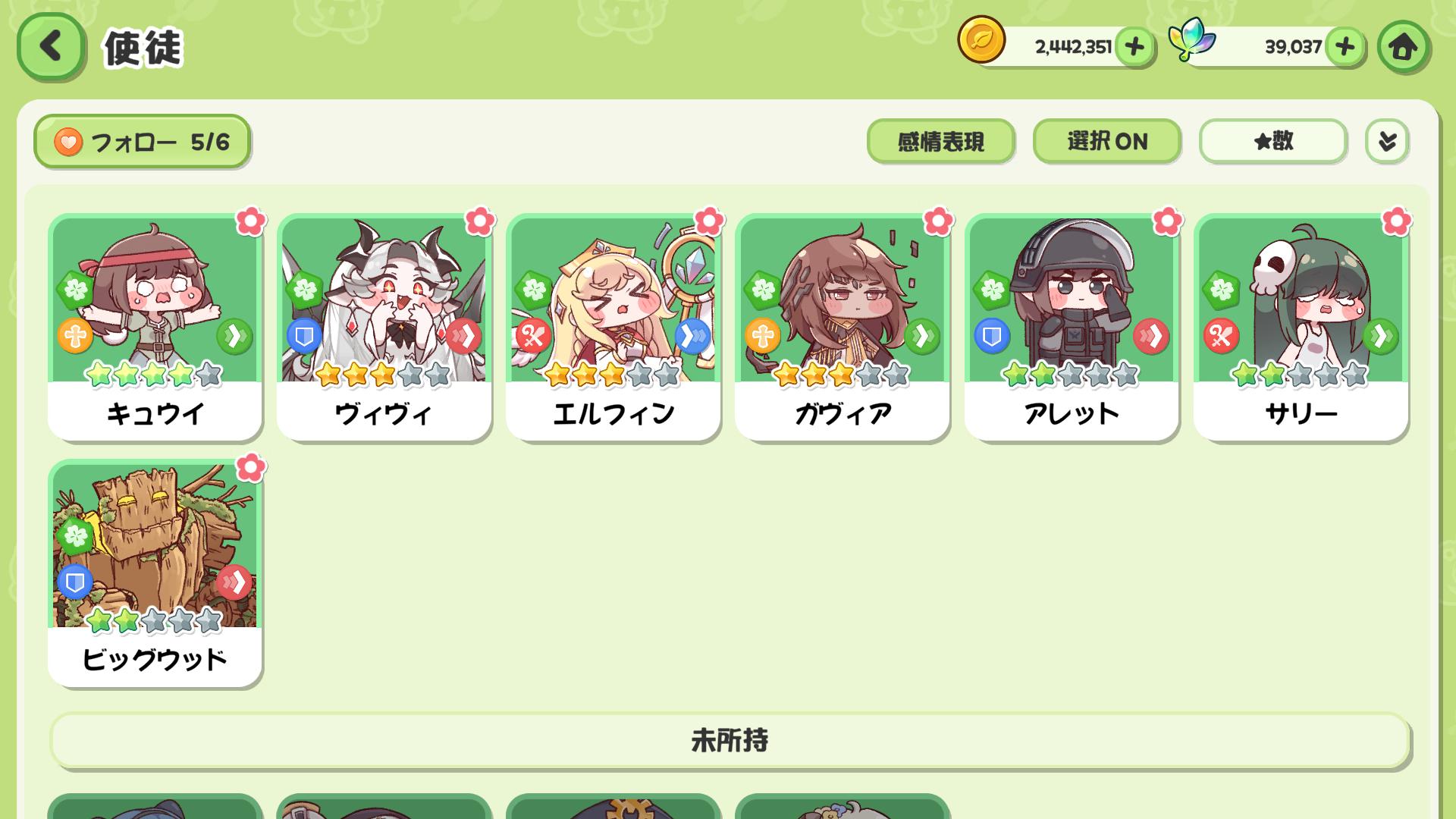Screen dimensions: 1456x819
Task: Open the 感情表現 button
Action: 940,141
